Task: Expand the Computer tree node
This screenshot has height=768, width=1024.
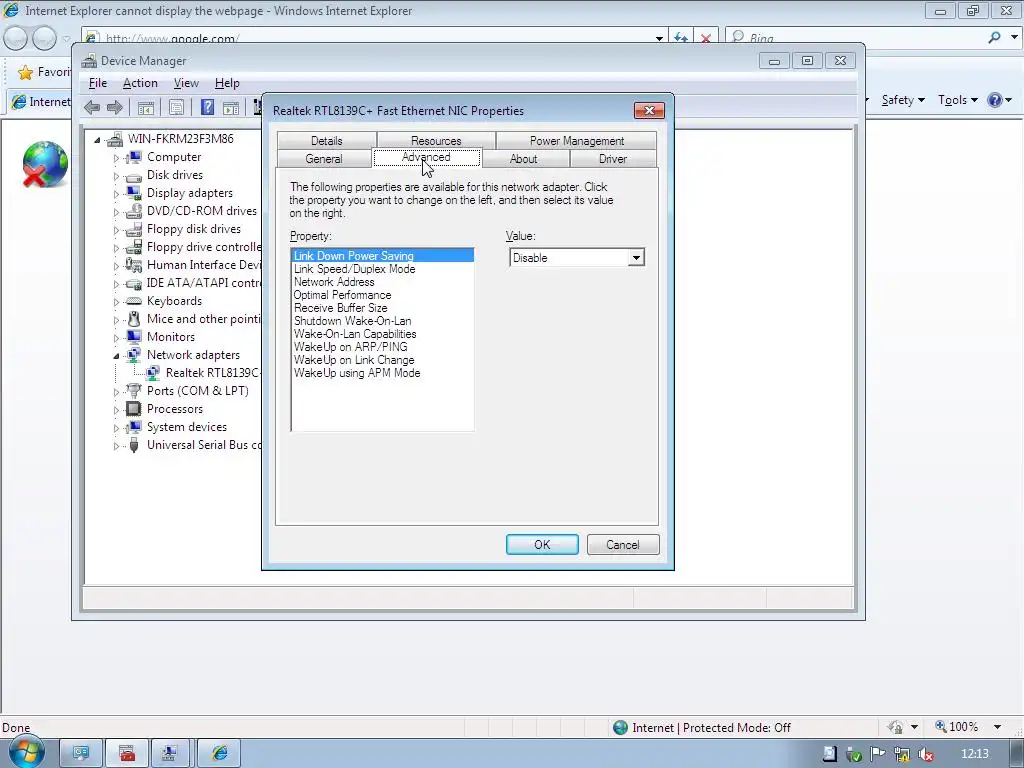Action: pyautogui.click(x=116, y=158)
